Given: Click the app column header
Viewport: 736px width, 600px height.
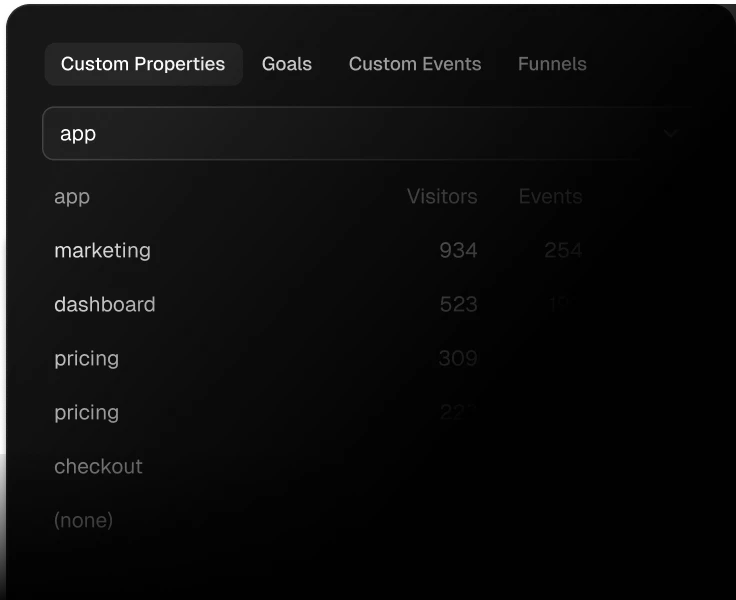Looking at the screenshot, I should [x=72, y=197].
